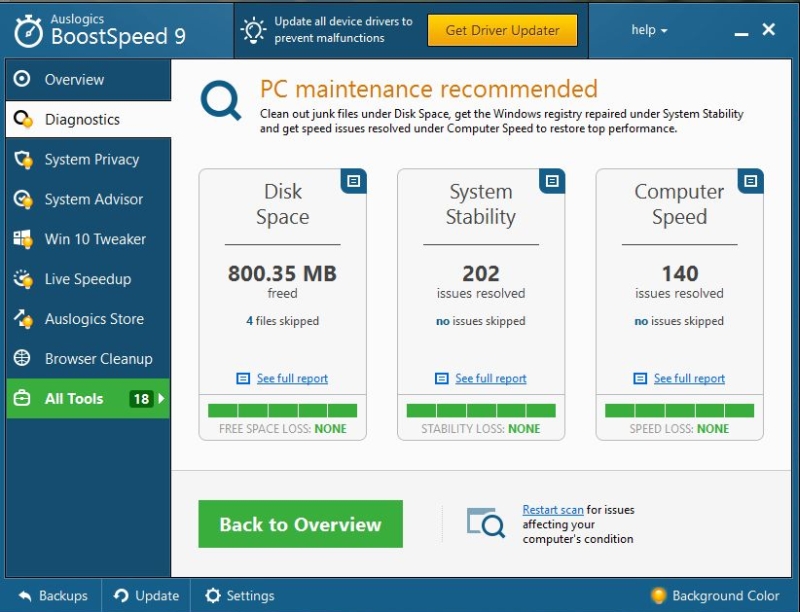Viewport: 800px width, 612px height.
Task: Click the 18 tools count badge
Action: [x=141, y=399]
